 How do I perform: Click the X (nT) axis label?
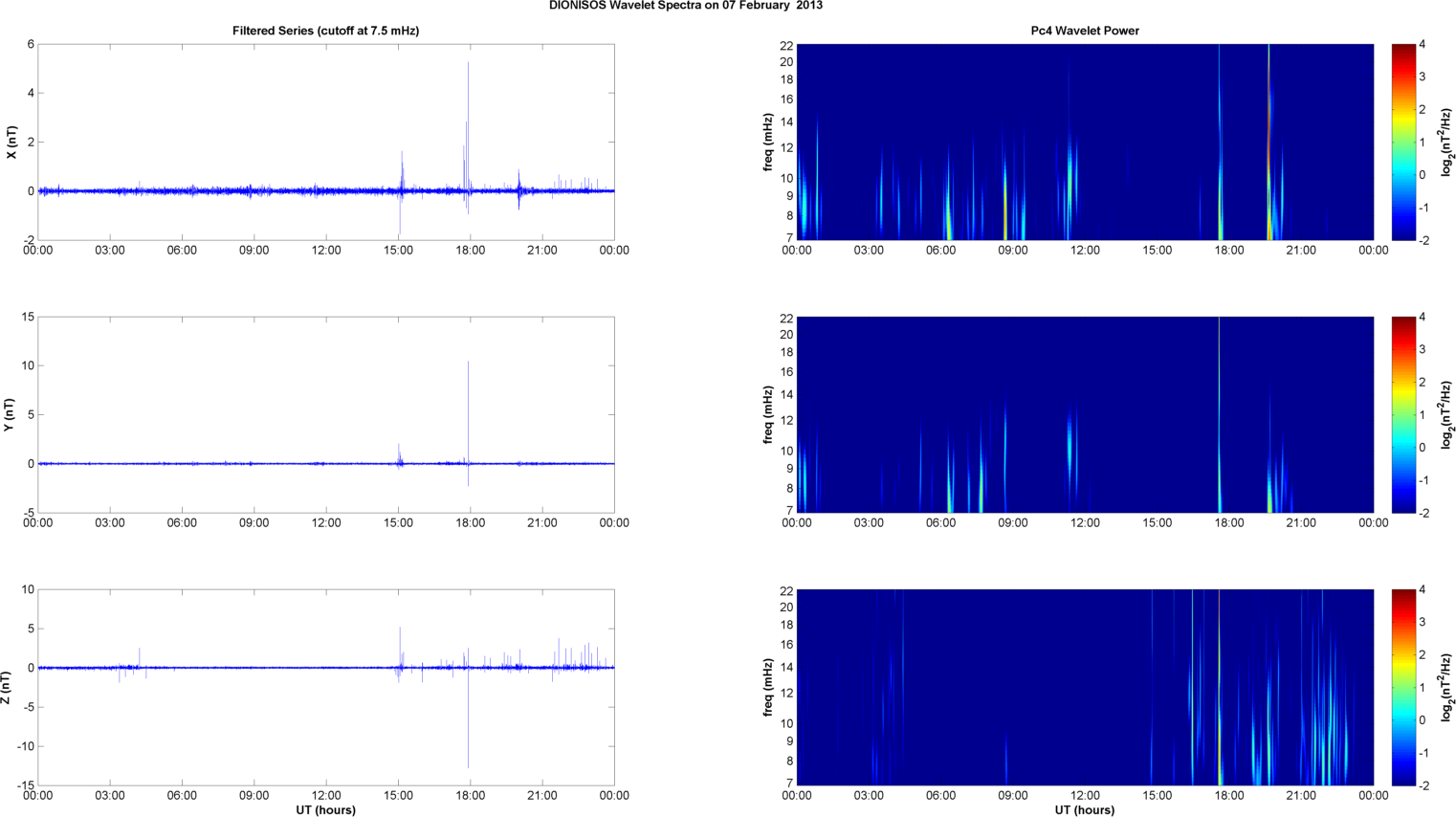click(x=11, y=143)
